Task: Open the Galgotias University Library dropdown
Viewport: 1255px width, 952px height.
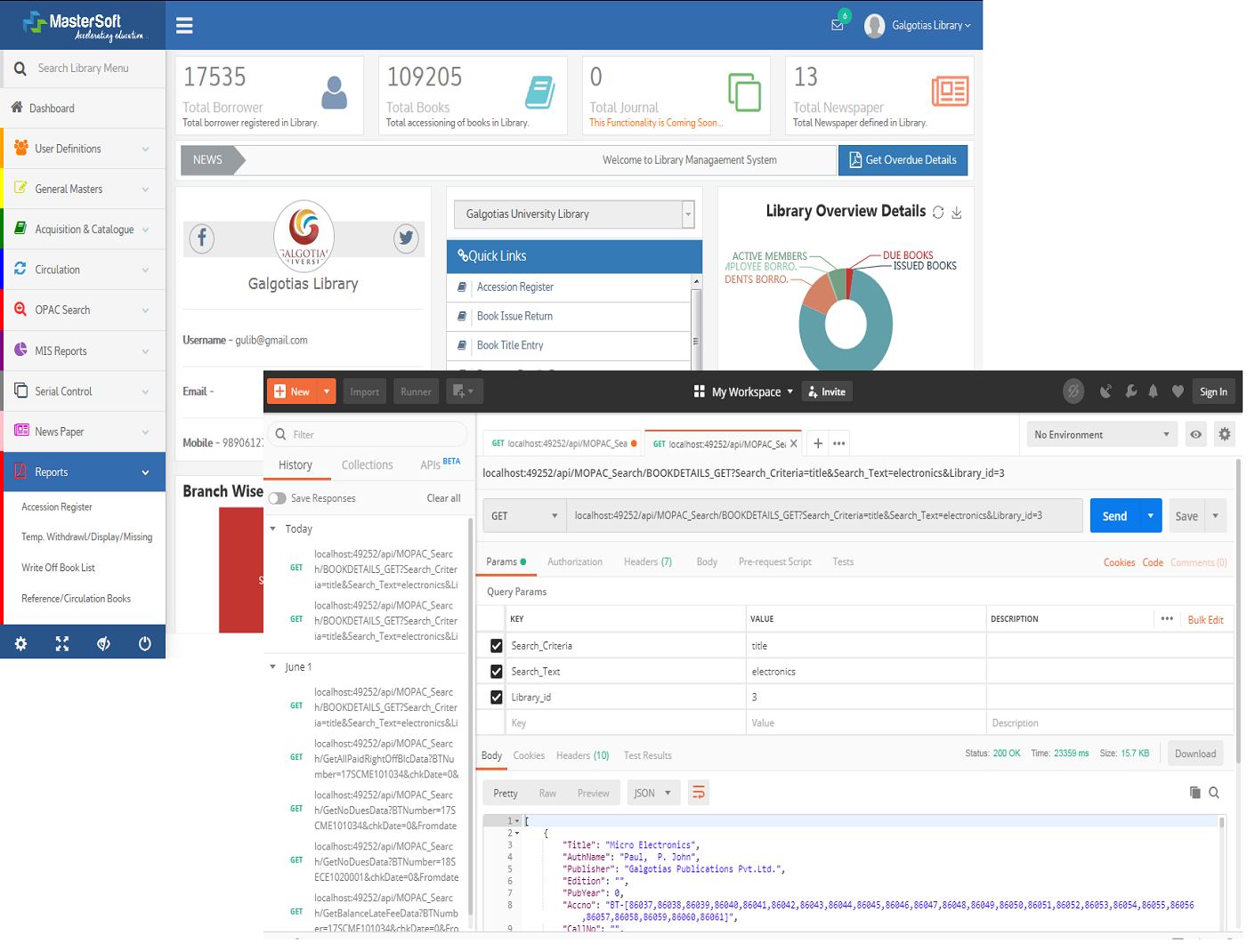Action: pos(573,214)
